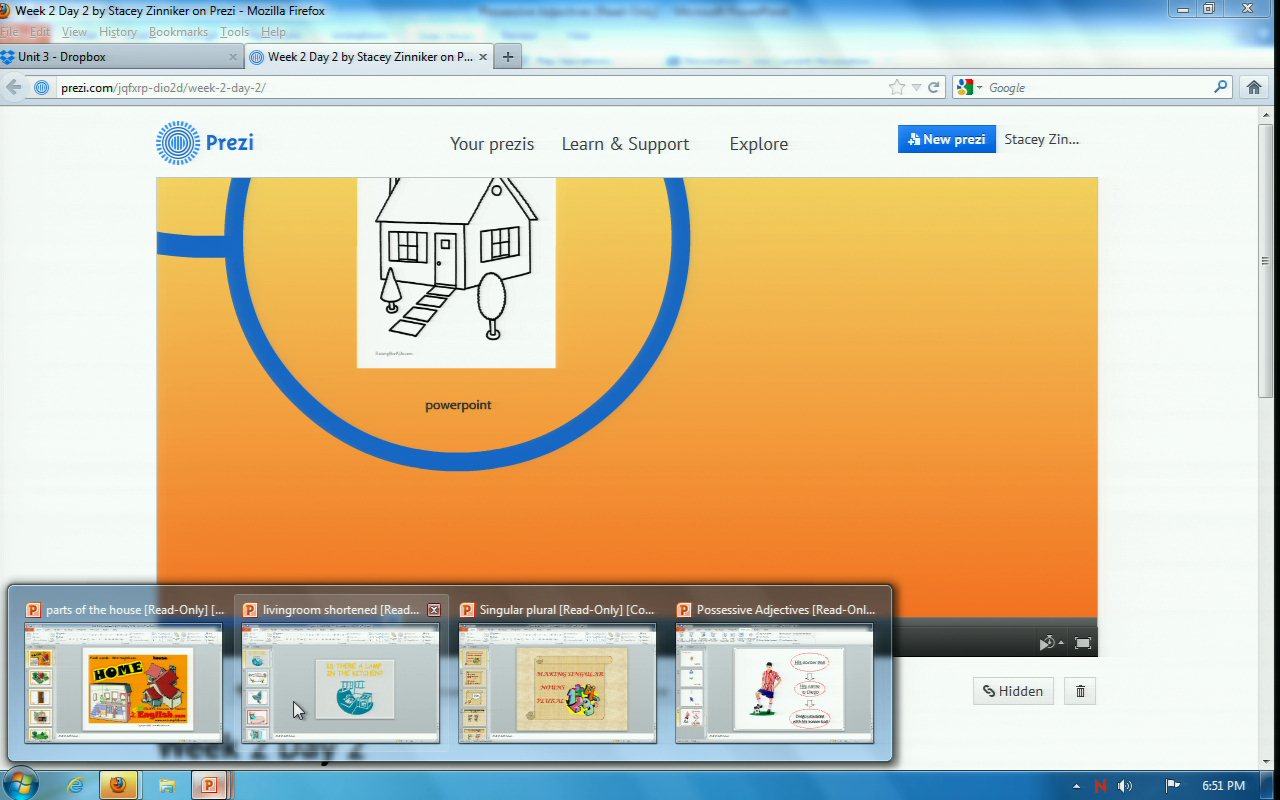Enter Prezi fullscreen mode
This screenshot has height=800, width=1280.
[1082, 643]
